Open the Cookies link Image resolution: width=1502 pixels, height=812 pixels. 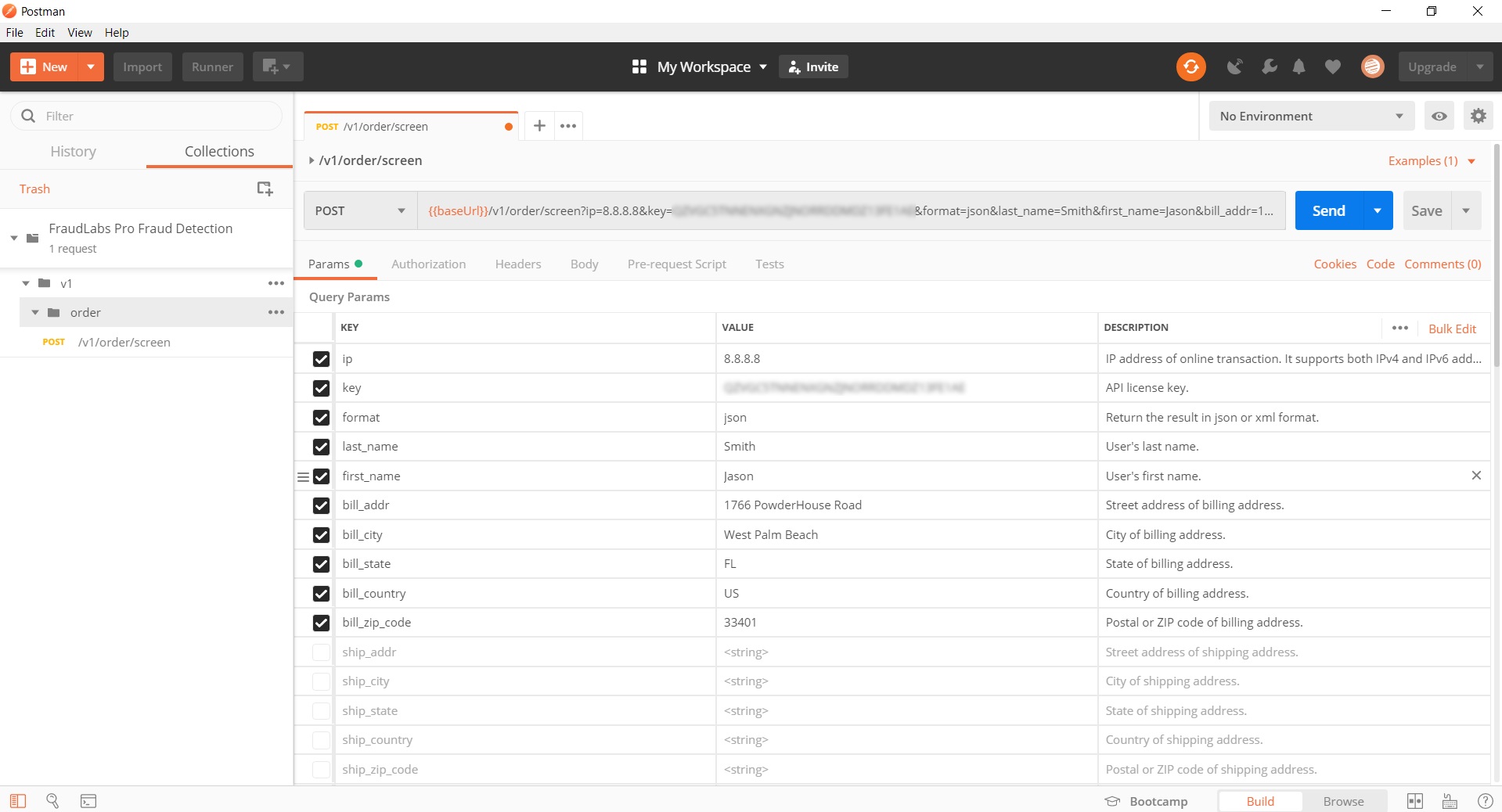coord(1335,264)
